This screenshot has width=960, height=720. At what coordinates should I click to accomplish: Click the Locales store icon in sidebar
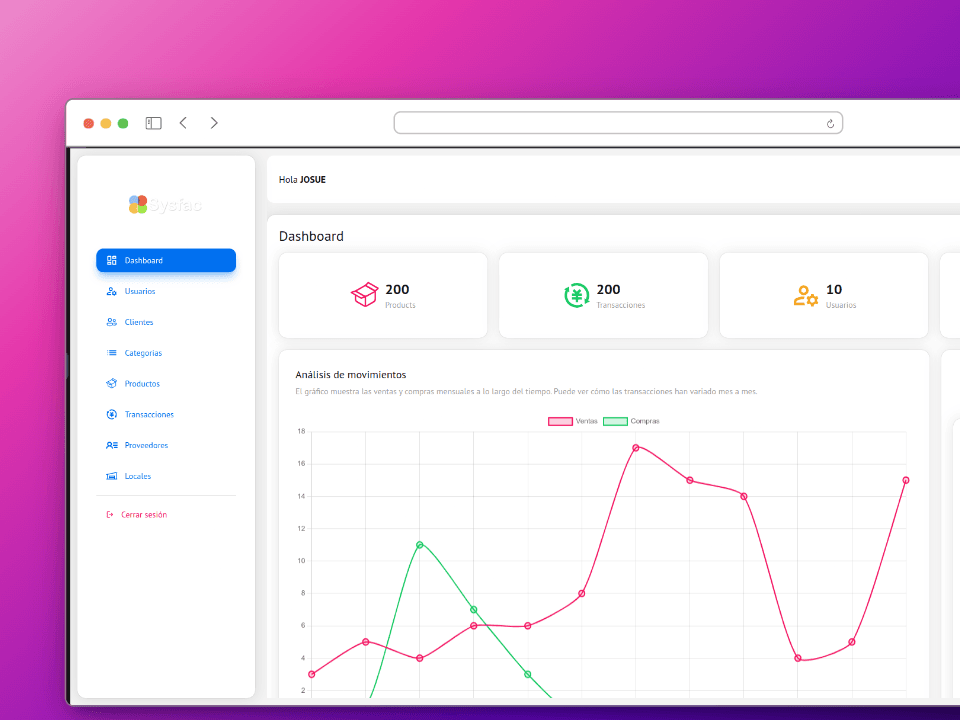111,476
